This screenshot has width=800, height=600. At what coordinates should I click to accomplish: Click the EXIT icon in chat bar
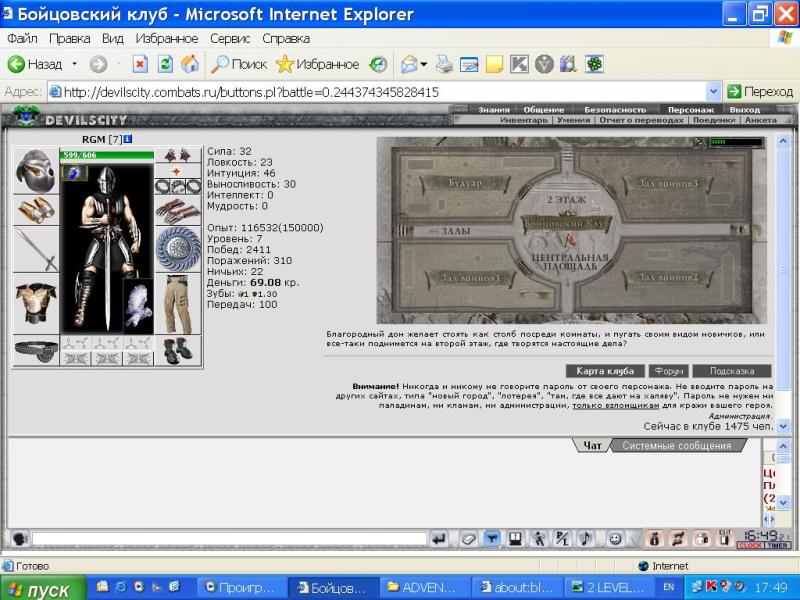click(x=724, y=538)
